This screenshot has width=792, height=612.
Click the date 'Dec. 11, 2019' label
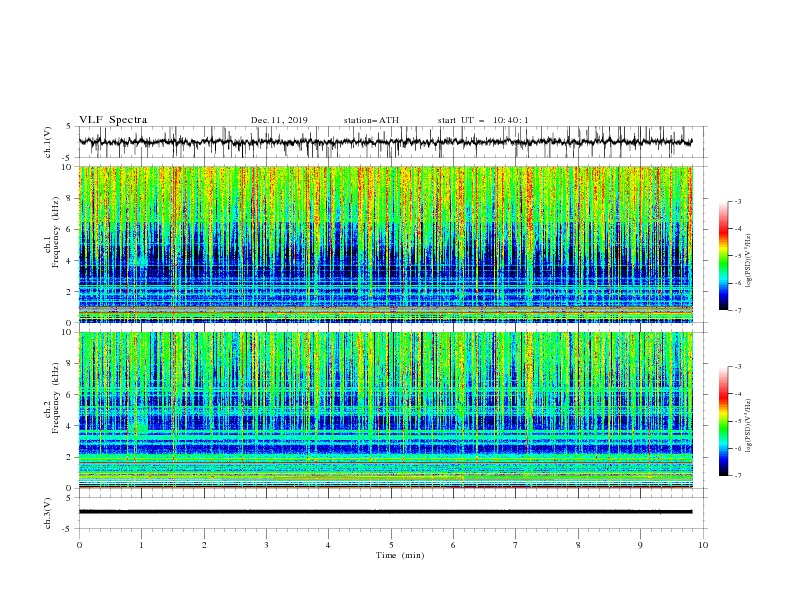click(279, 120)
